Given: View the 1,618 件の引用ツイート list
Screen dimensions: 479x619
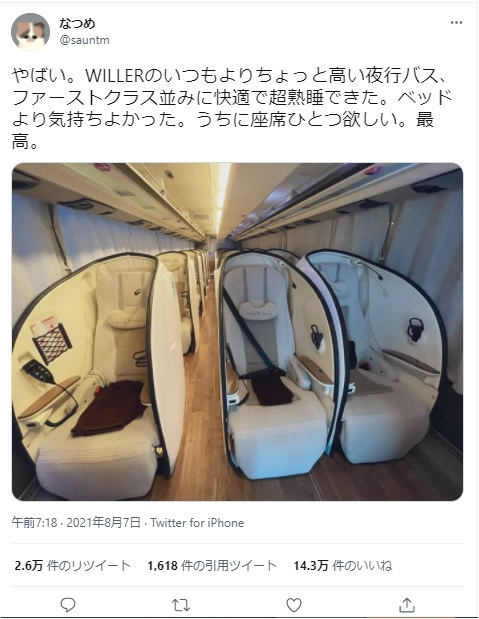Looking at the screenshot, I should click(x=212, y=566).
